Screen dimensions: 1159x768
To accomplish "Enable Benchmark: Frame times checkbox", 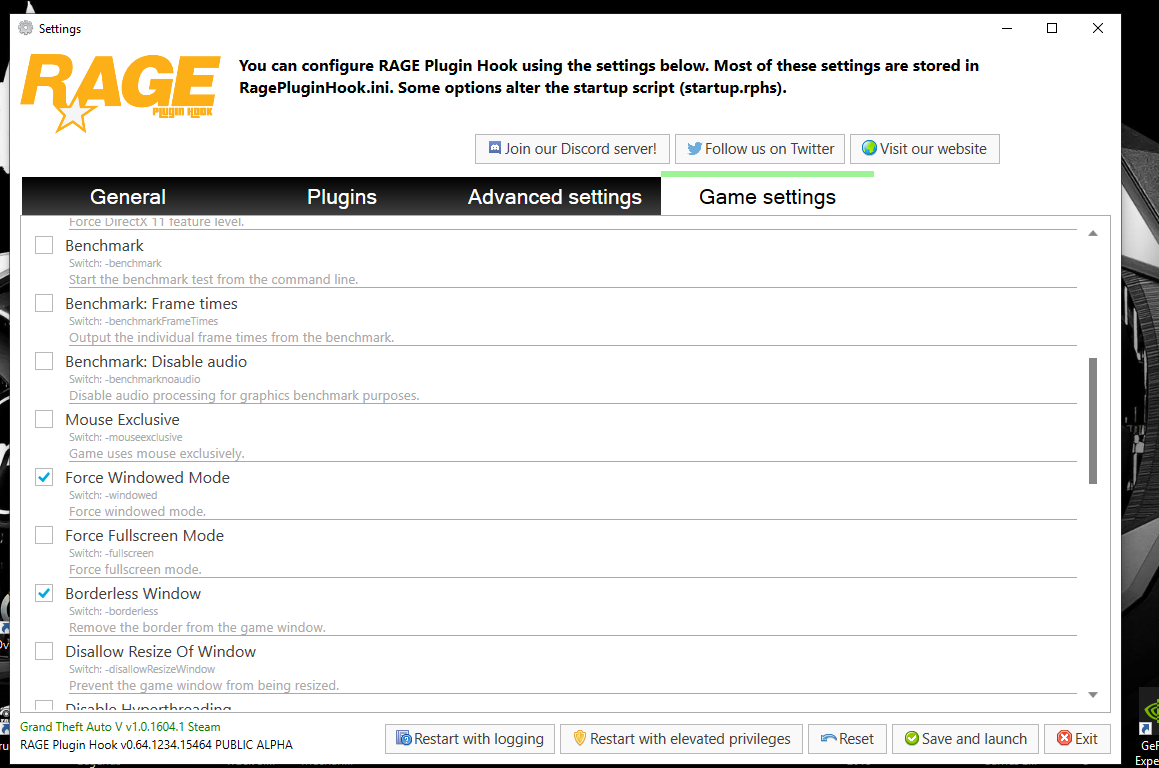I will point(44,303).
